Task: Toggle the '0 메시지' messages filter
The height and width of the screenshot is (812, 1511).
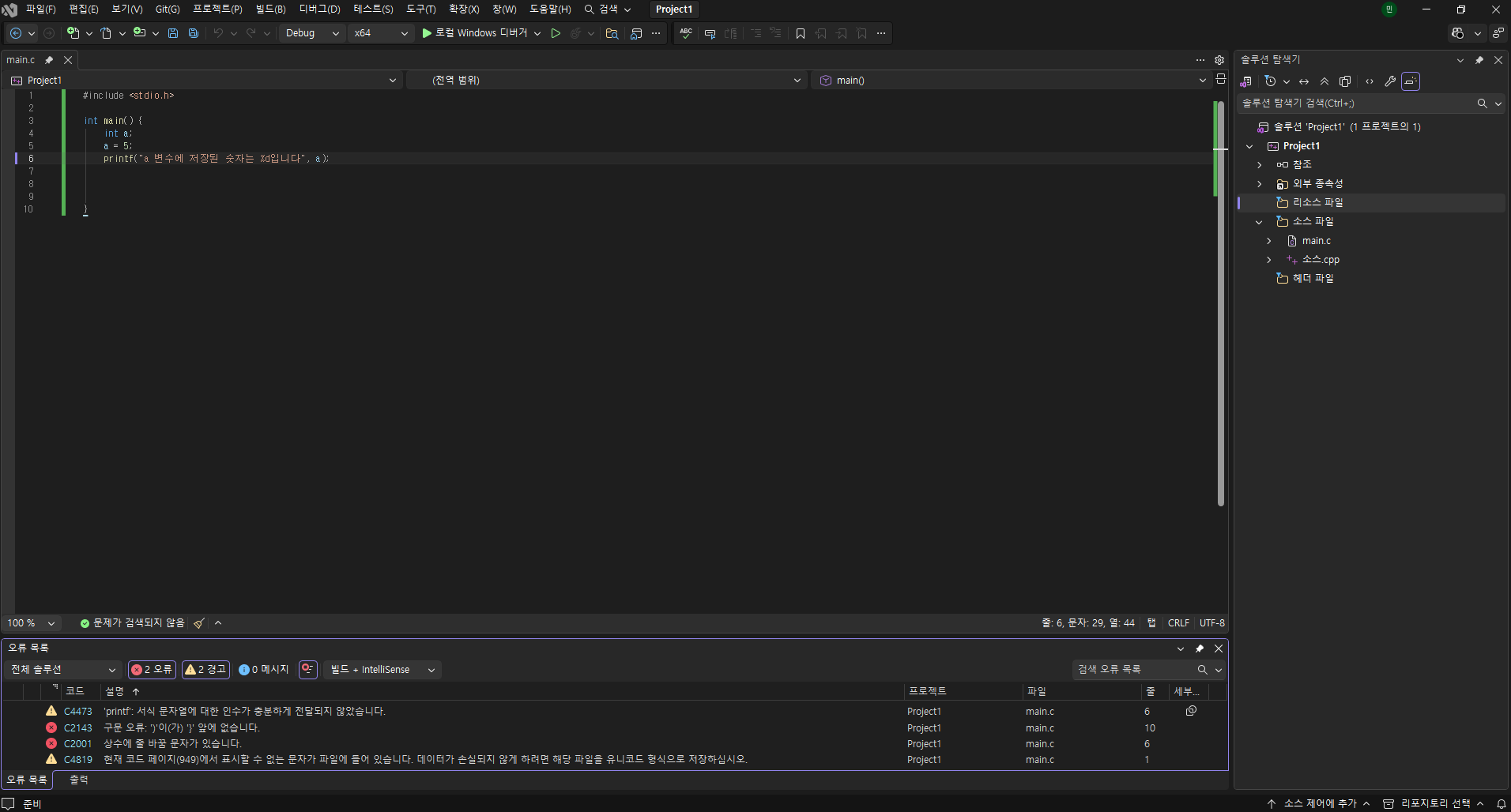Action: pos(264,670)
